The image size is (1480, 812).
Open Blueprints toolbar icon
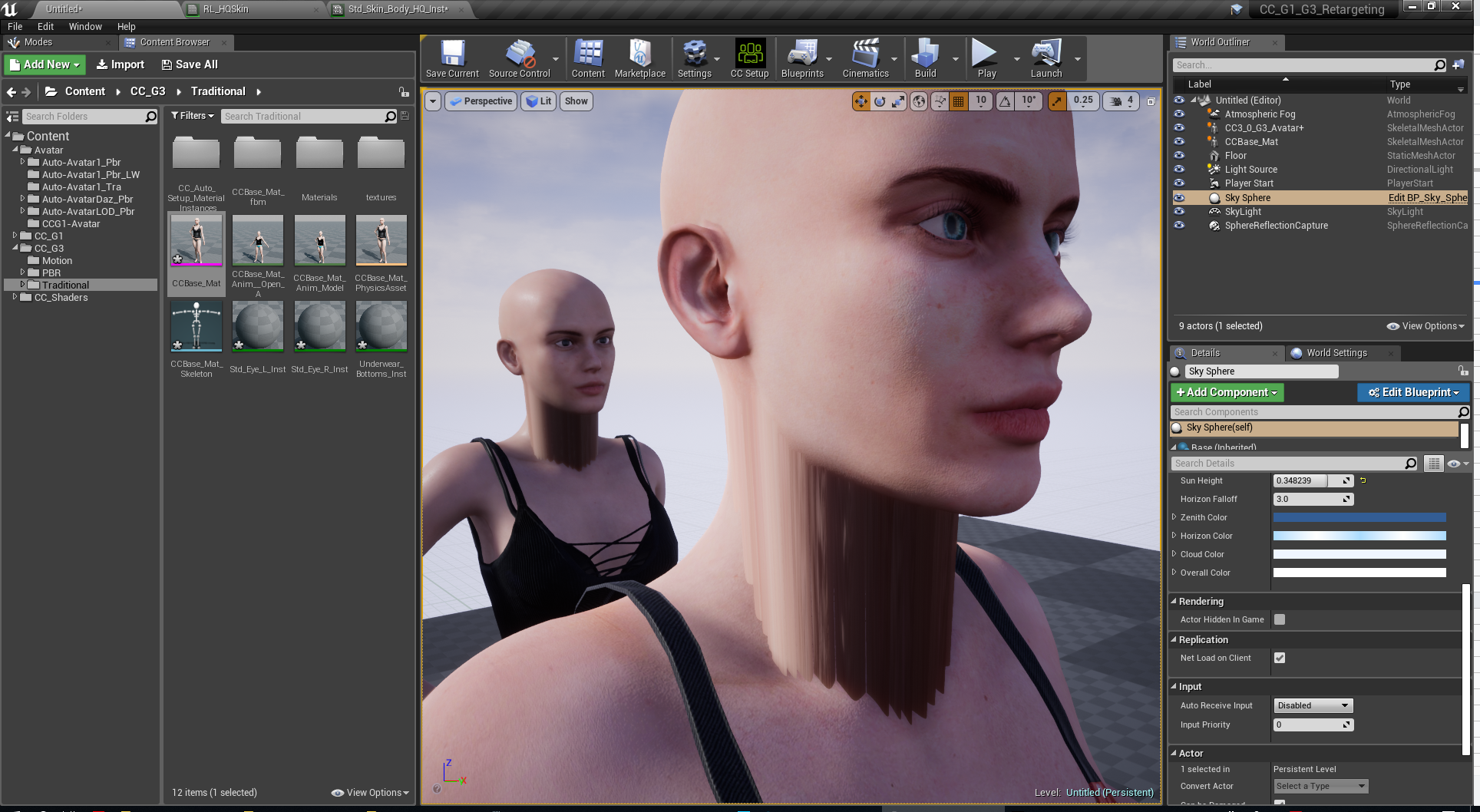(x=802, y=58)
